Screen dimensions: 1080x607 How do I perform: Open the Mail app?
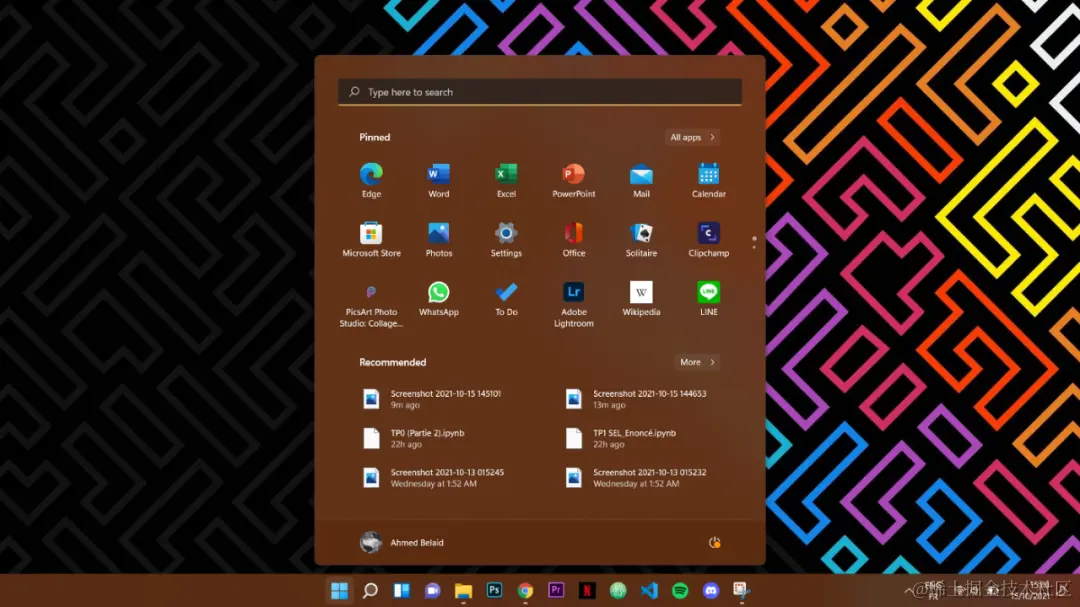[x=641, y=181]
